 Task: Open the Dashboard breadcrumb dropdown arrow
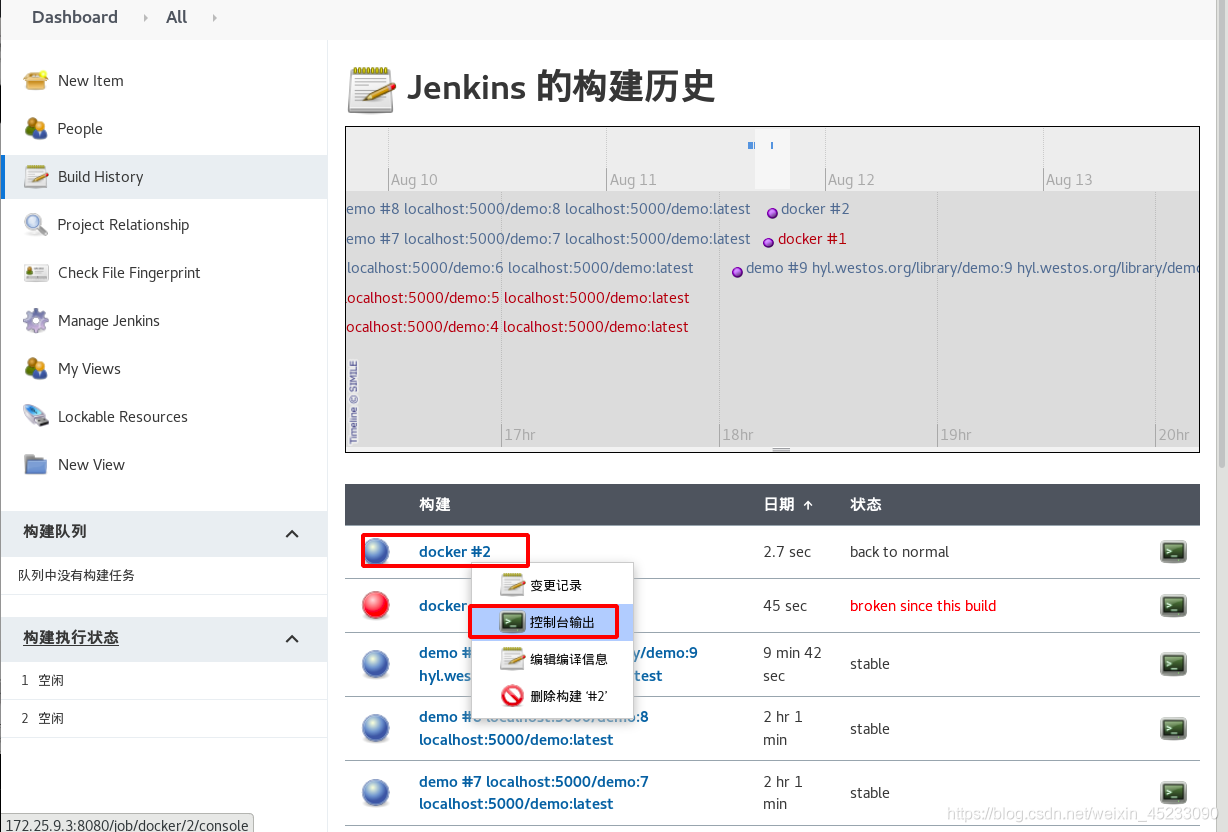point(148,18)
